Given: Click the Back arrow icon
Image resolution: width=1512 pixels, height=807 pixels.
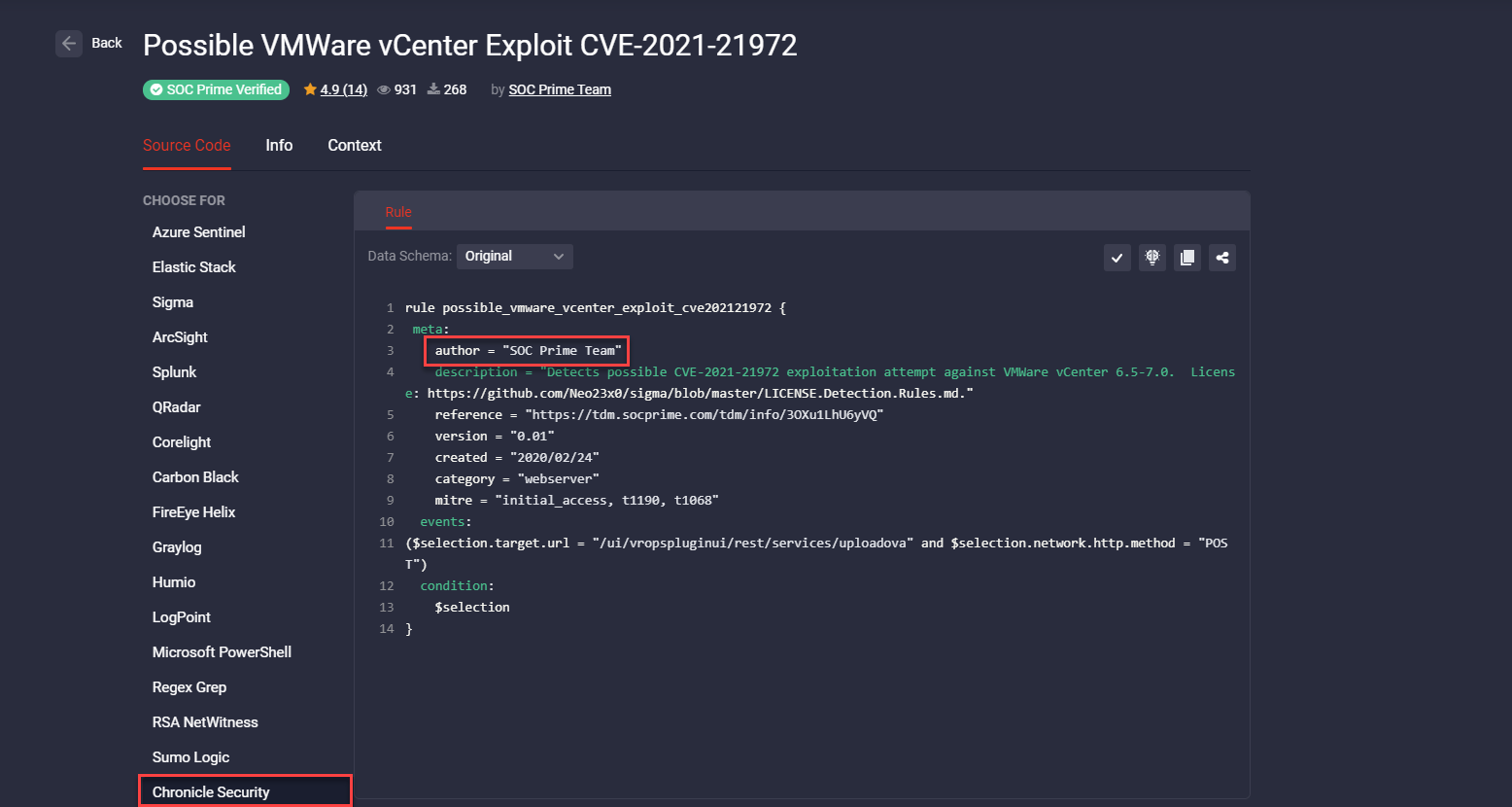Looking at the screenshot, I should 67,43.
